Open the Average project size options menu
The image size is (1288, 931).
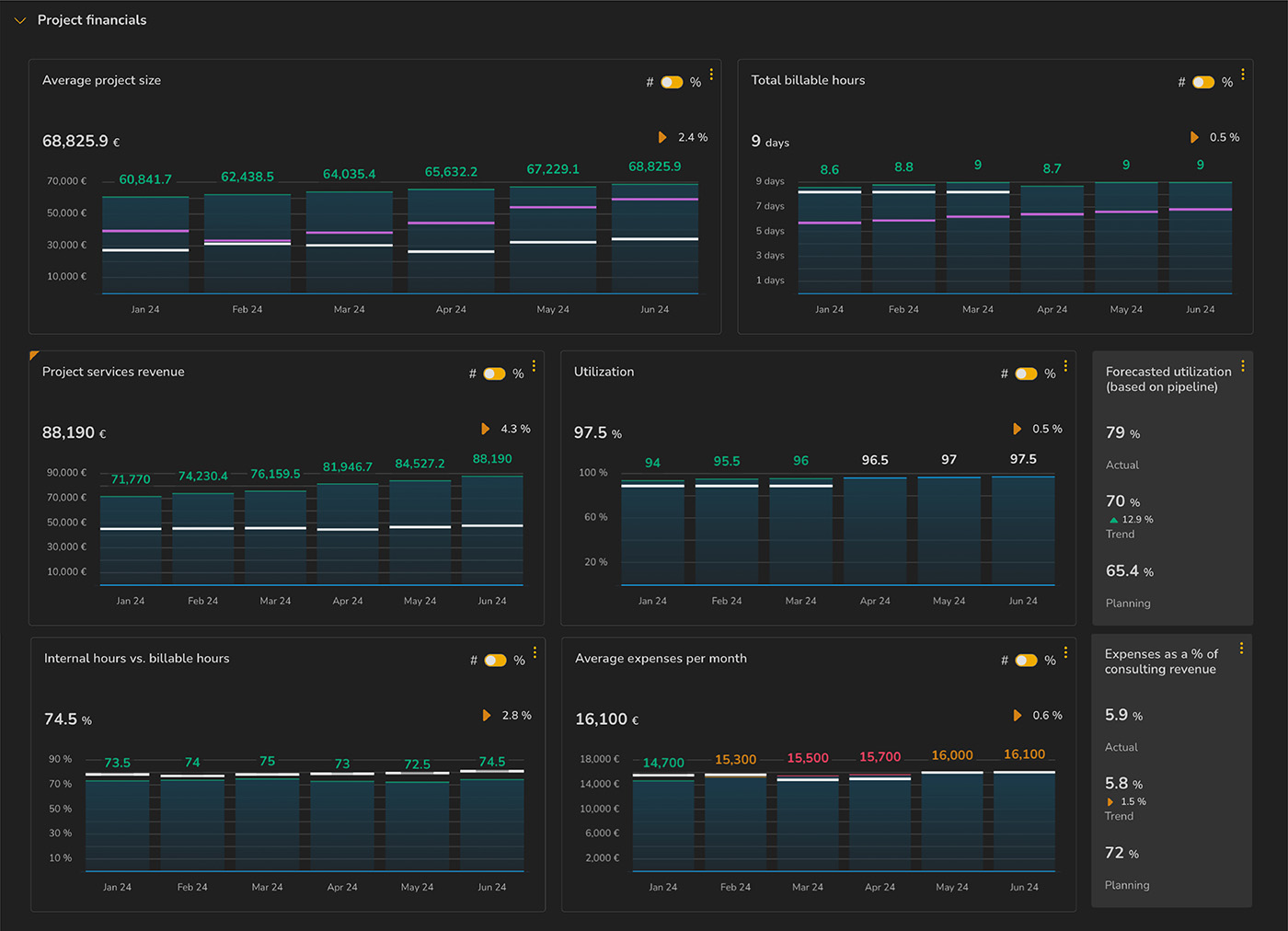(710, 75)
